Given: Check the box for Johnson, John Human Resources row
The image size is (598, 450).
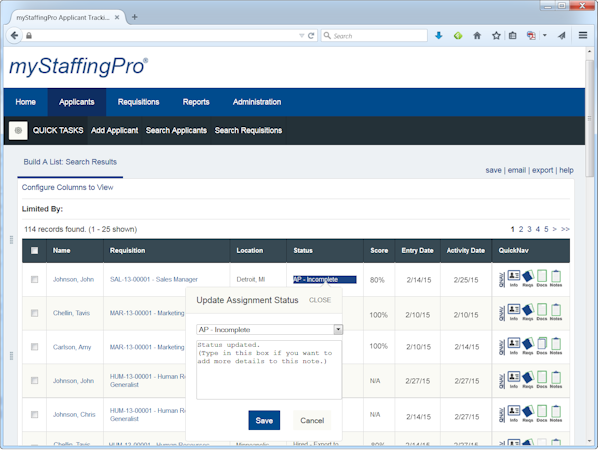Looking at the screenshot, I should [34, 381].
